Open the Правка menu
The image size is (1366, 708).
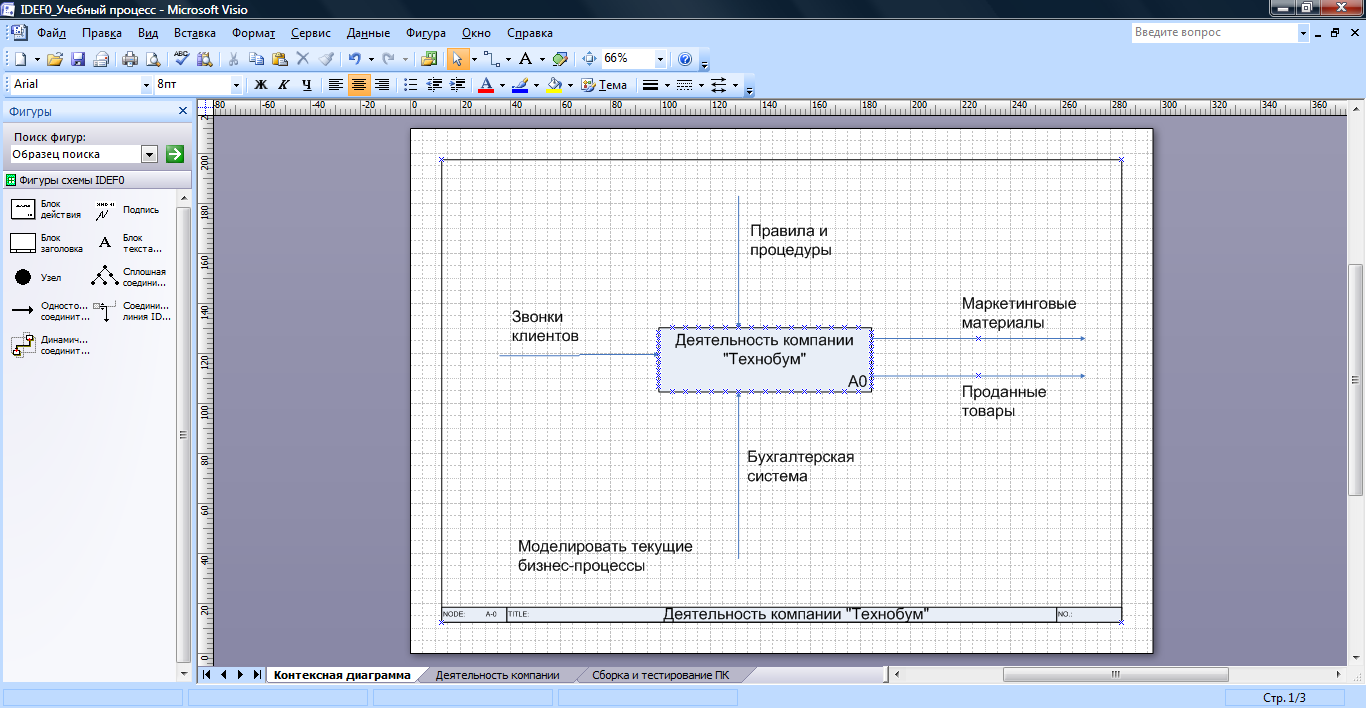[102, 33]
